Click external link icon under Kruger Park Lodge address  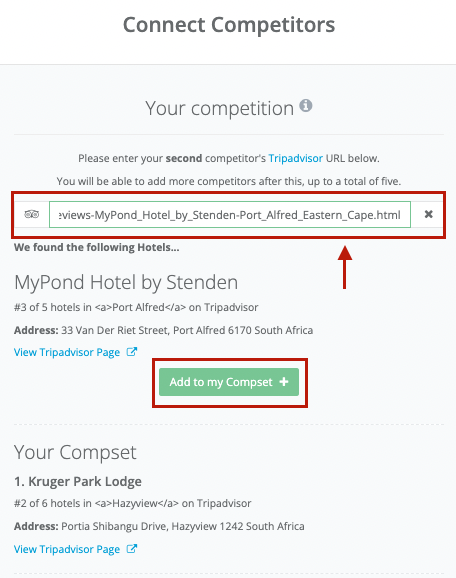click(132, 549)
